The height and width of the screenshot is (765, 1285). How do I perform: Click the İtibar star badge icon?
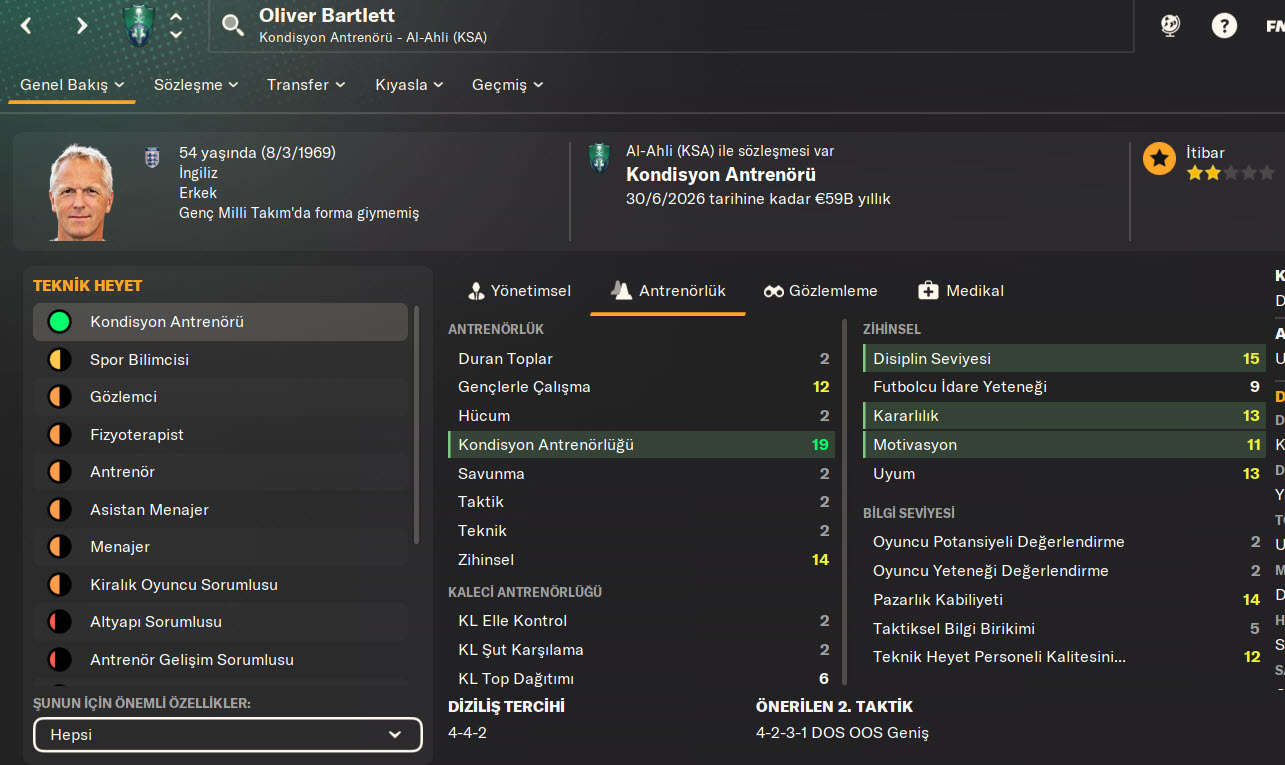[x=1159, y=159]
